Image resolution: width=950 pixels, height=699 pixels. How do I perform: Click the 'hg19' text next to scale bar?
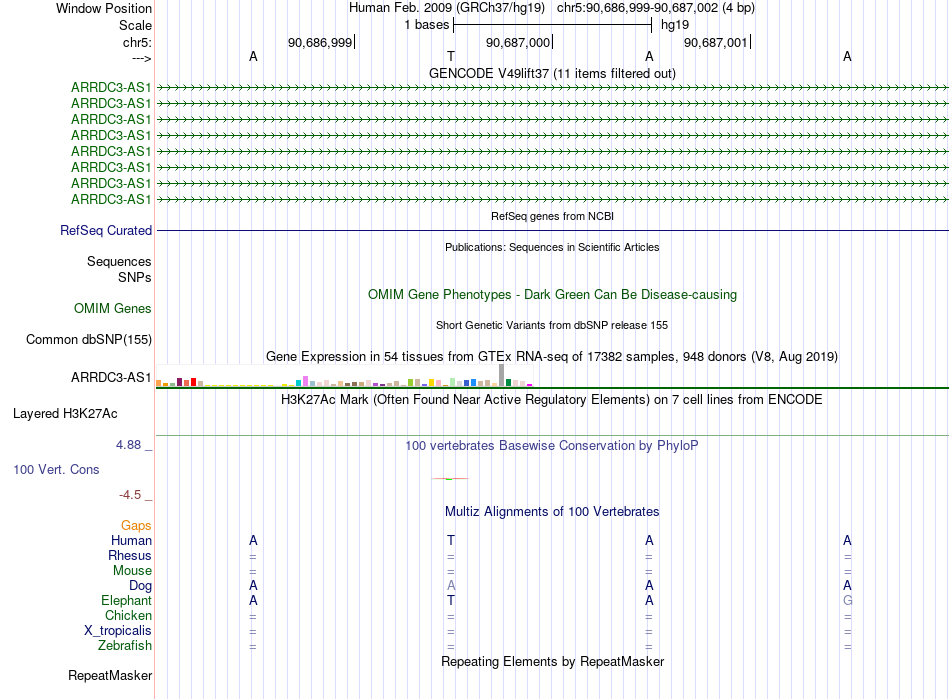[675, 25]
